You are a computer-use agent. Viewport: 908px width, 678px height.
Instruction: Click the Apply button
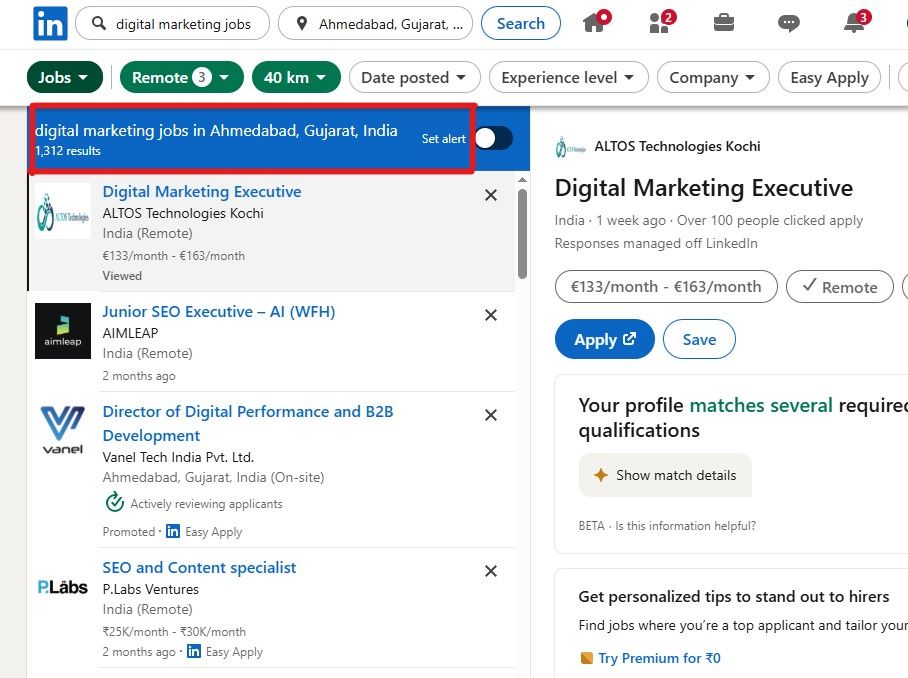(x=605, y=339)
